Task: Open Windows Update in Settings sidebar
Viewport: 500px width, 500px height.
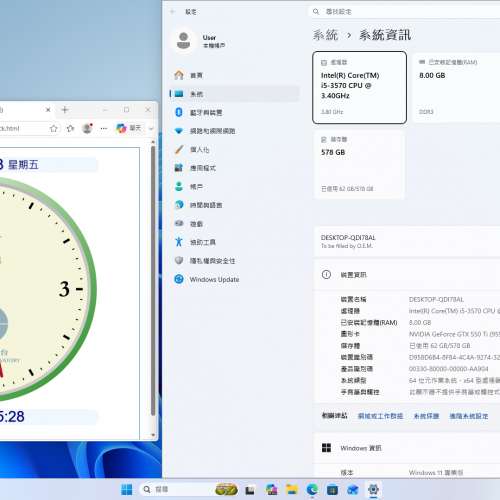Action: coord(234,279)
